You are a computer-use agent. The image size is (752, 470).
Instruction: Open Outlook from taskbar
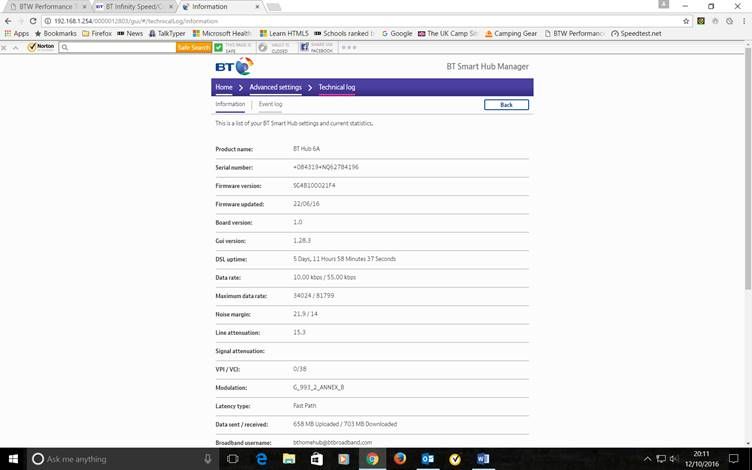click(427, 459)
